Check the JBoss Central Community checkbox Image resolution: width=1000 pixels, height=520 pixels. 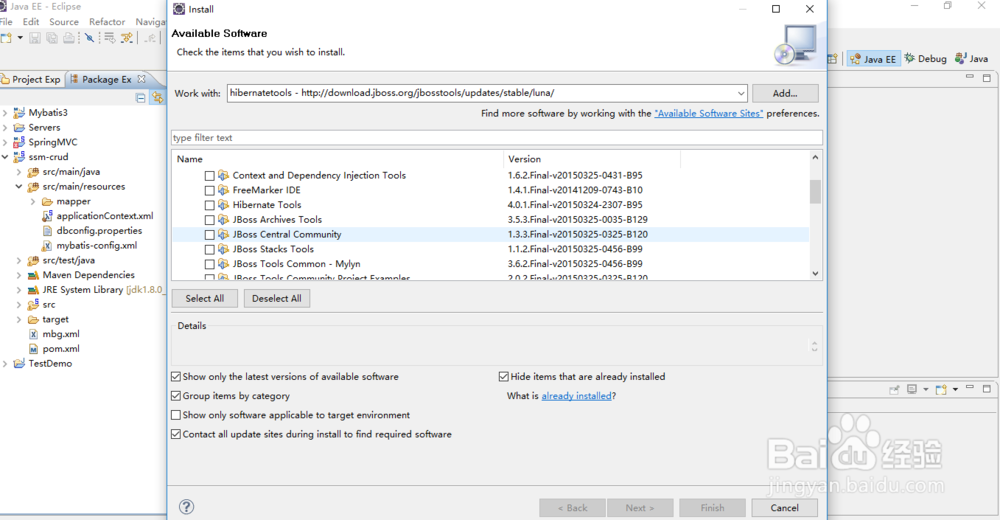click(209, 235)
